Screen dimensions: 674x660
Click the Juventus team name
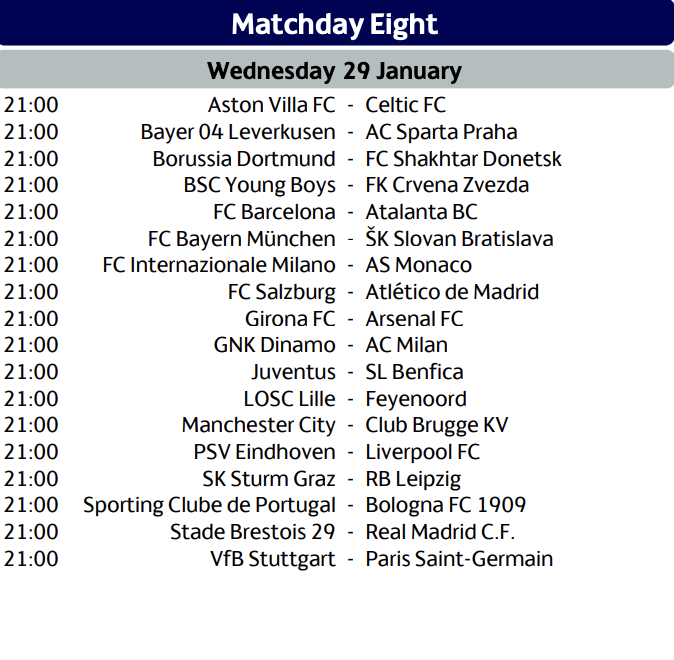293,372
